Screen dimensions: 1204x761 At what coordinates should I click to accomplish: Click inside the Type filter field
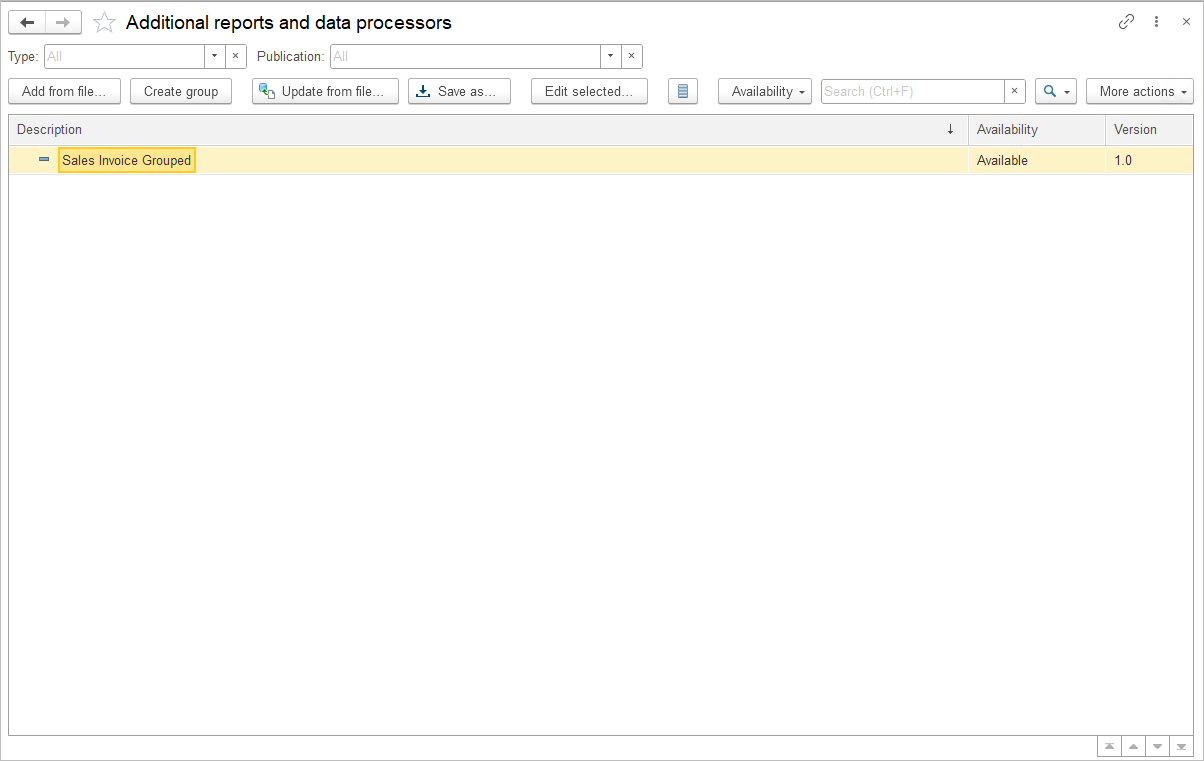click(x=124, y=56)
